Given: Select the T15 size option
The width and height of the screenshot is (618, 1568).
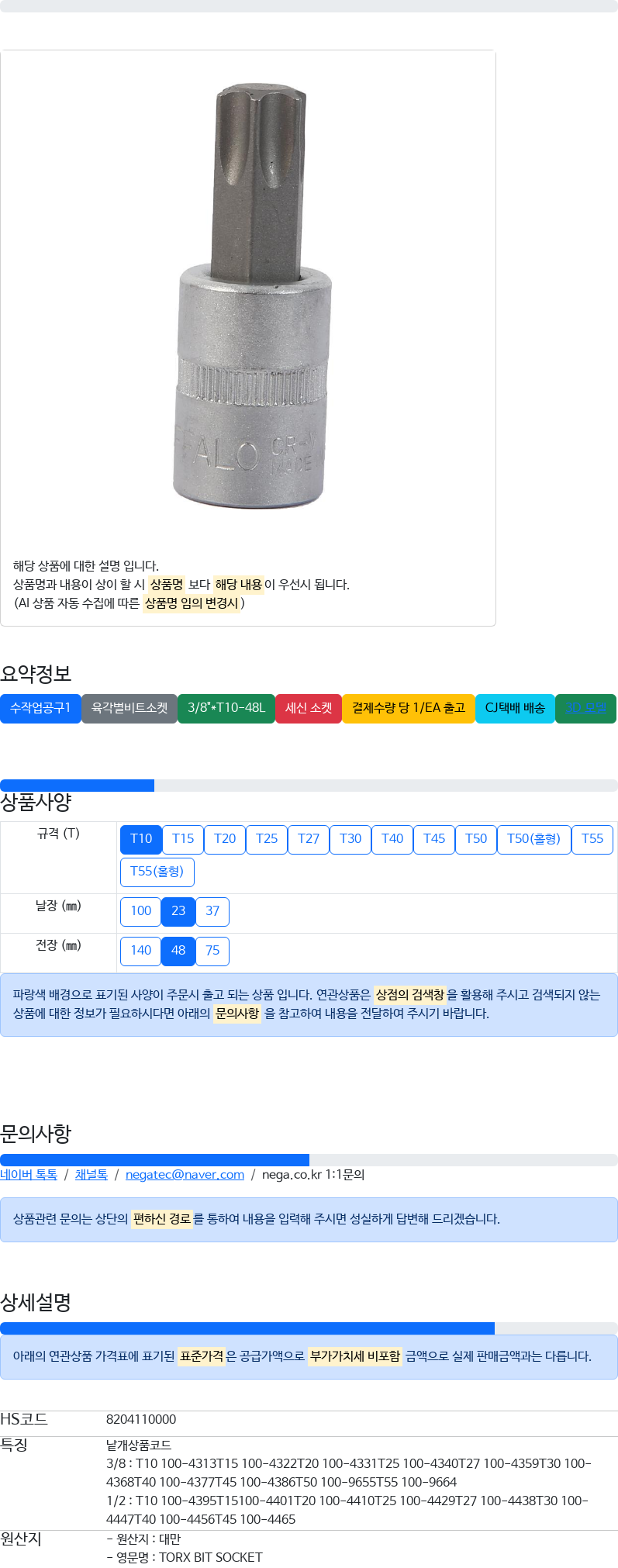Looking at the screenshot, I should click(183, 839).
